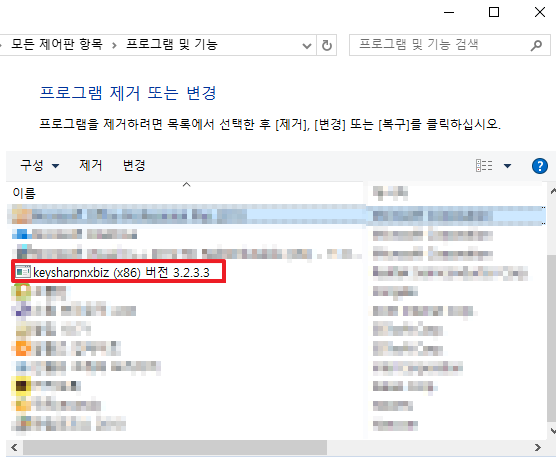Expand the view options dropdown arrow

point(507,166)
